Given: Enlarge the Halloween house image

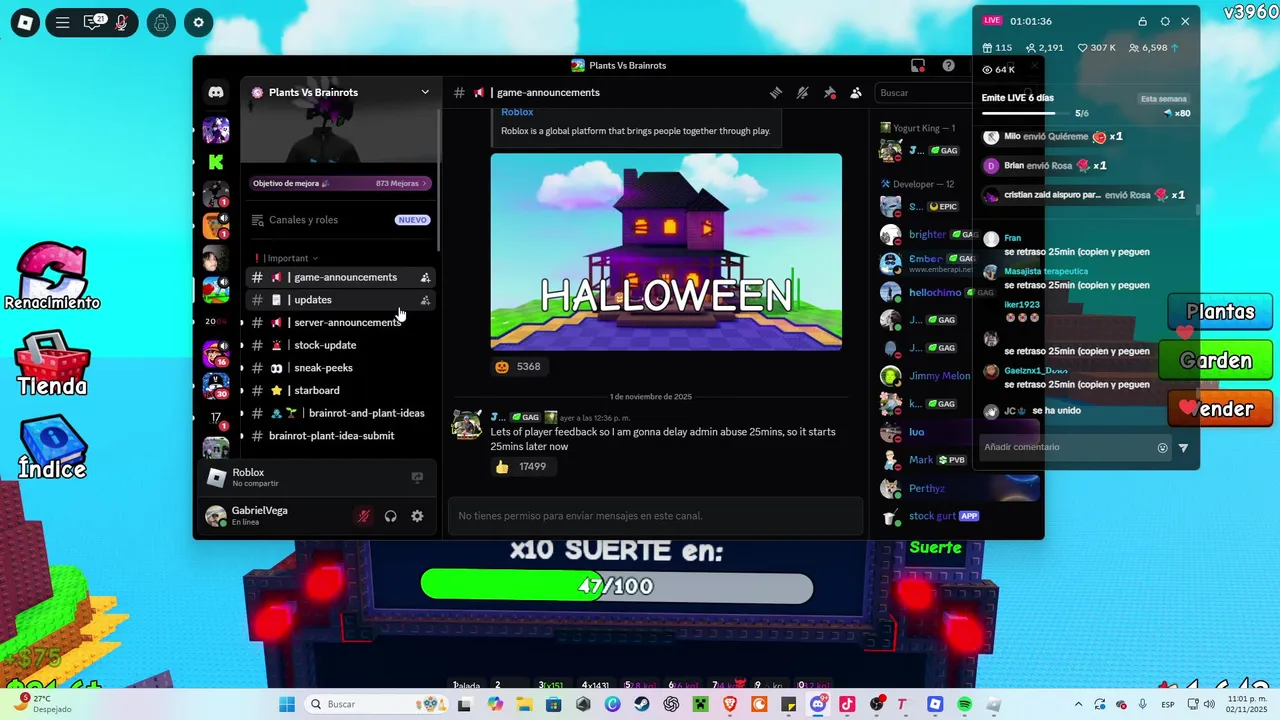Looking at the screenshot, I should 666,251.
